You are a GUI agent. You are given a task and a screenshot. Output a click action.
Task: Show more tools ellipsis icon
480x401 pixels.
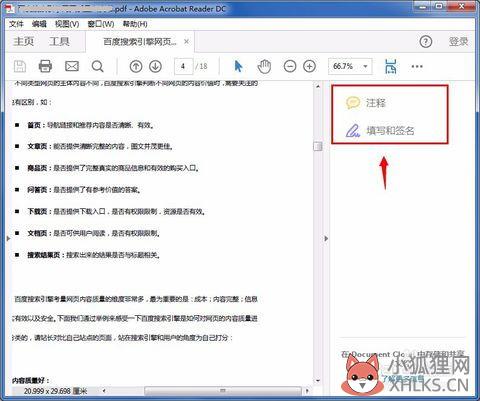click(x=417, y=66)
